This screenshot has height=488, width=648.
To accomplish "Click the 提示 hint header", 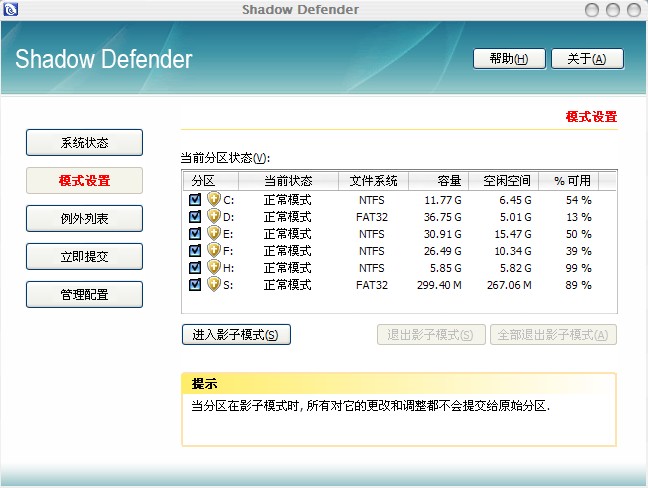I will (x=204, y=384).
